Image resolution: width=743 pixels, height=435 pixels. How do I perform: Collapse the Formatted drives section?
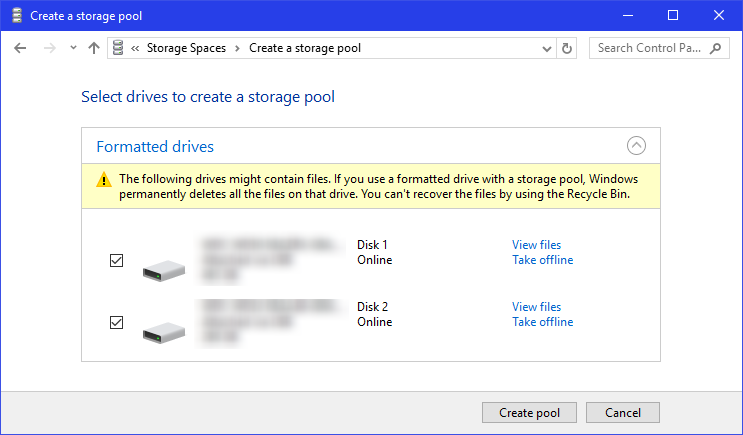637,146
